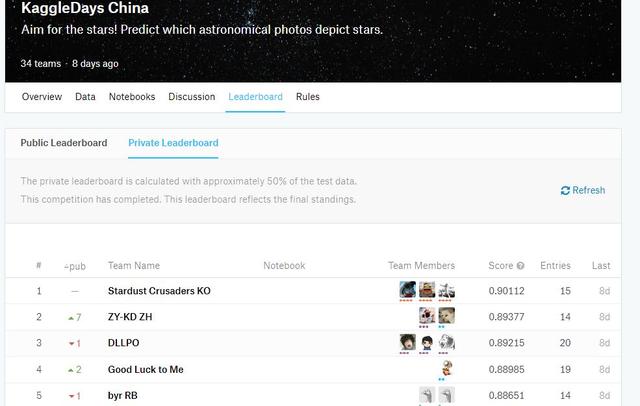This screenshot has width=640, height=406.
Task: Open the byr RB team
Action: tap(122, 395)
